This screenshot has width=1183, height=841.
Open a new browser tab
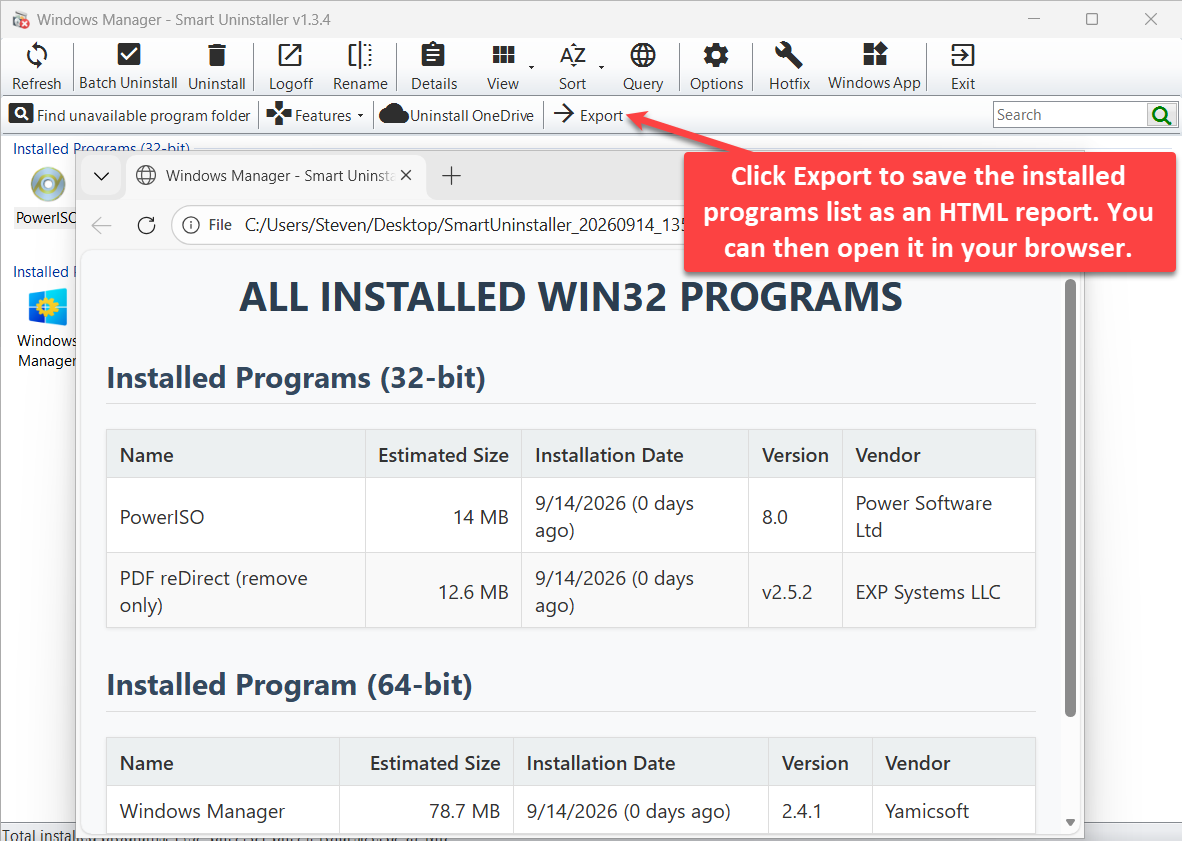[451, 176]
